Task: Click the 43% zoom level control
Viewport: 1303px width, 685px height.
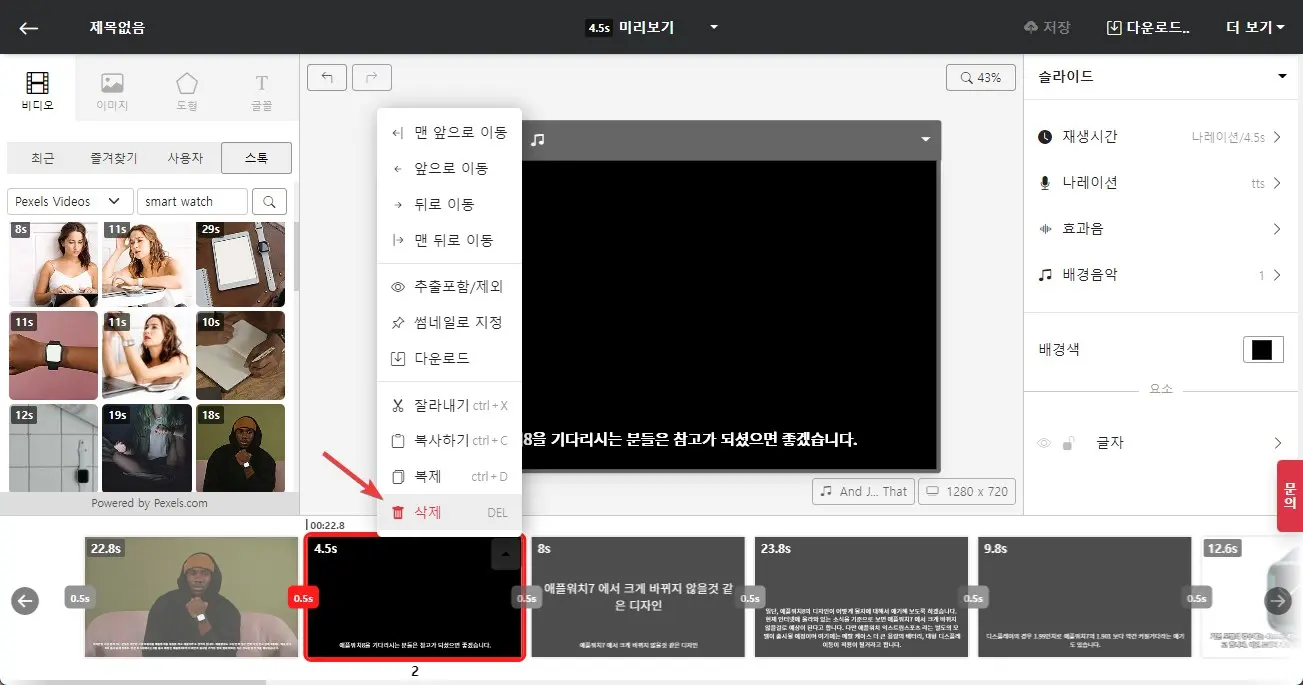Action: point(981,77)
